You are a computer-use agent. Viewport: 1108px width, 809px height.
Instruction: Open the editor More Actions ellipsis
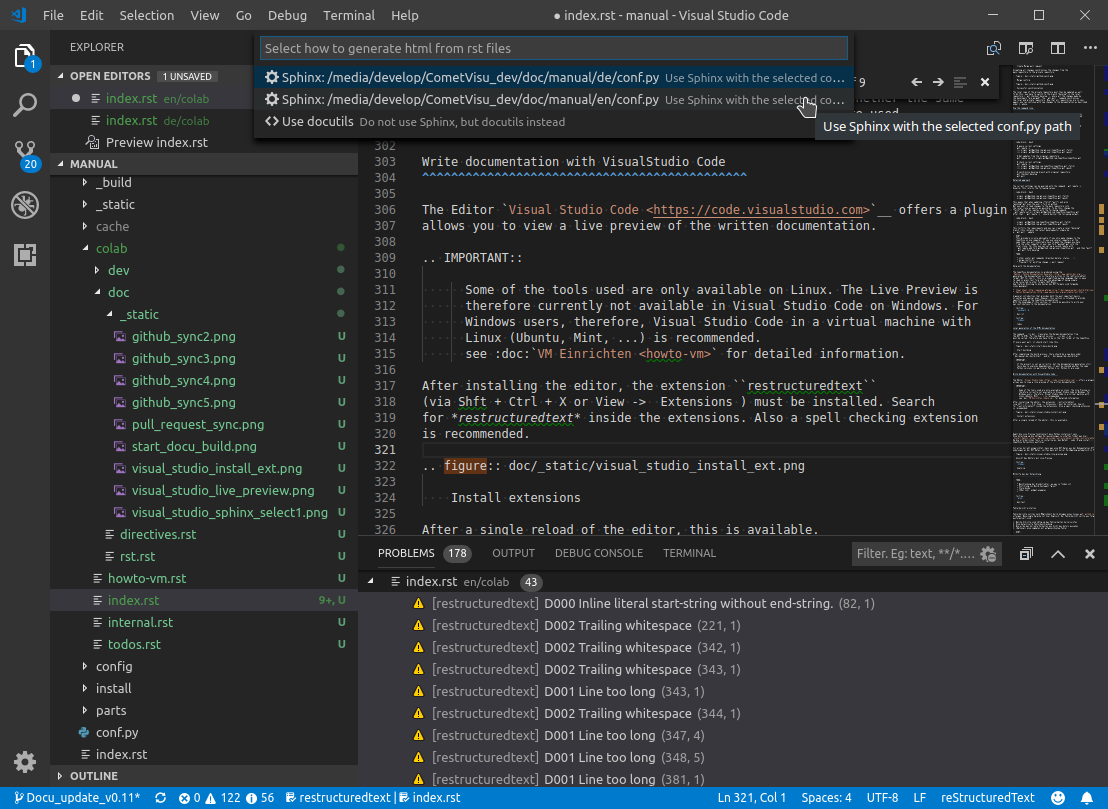click(x=1090, y=48)
